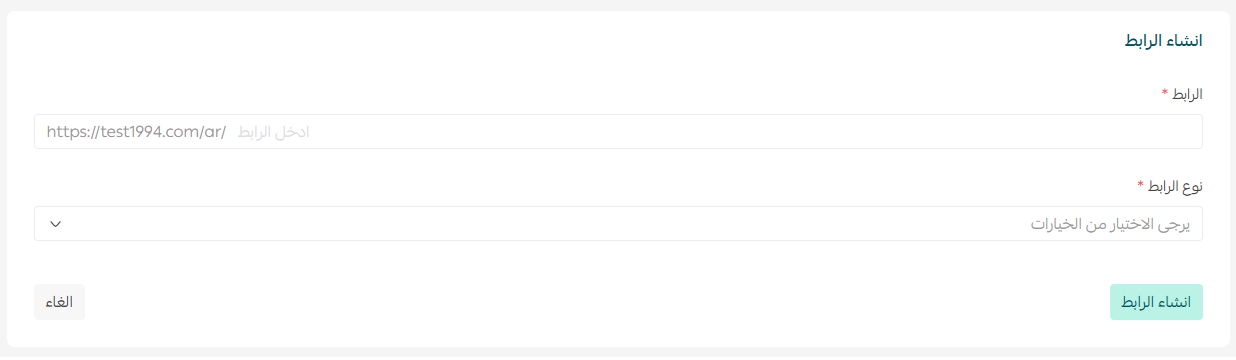This screenshot has width=1236, height=360.
Task: Select the يرجى الاختيار من الخيارات placeholder
Action: pyautogui.click(x=1110, y=224)
